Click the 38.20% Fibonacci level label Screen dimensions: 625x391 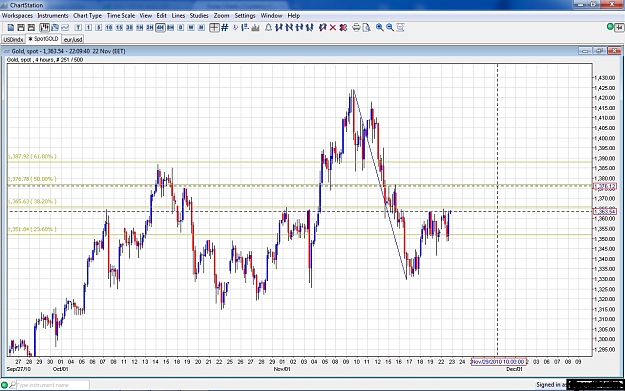coord(32,202)
